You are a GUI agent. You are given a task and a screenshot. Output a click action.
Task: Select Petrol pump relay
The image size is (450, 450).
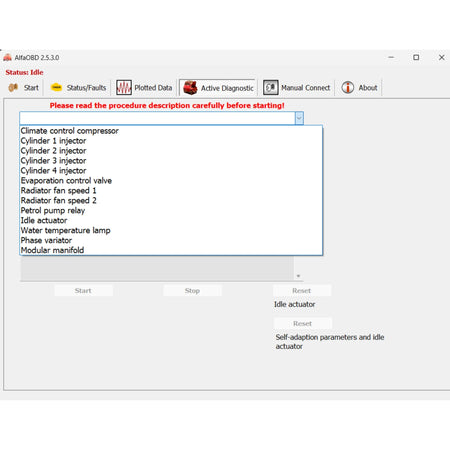[171, 211]
